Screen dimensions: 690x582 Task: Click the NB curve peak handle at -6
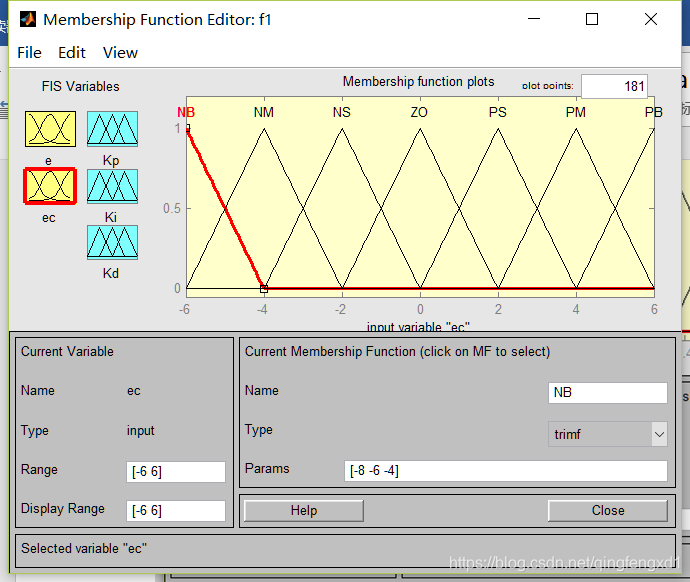tap(187, 128)
